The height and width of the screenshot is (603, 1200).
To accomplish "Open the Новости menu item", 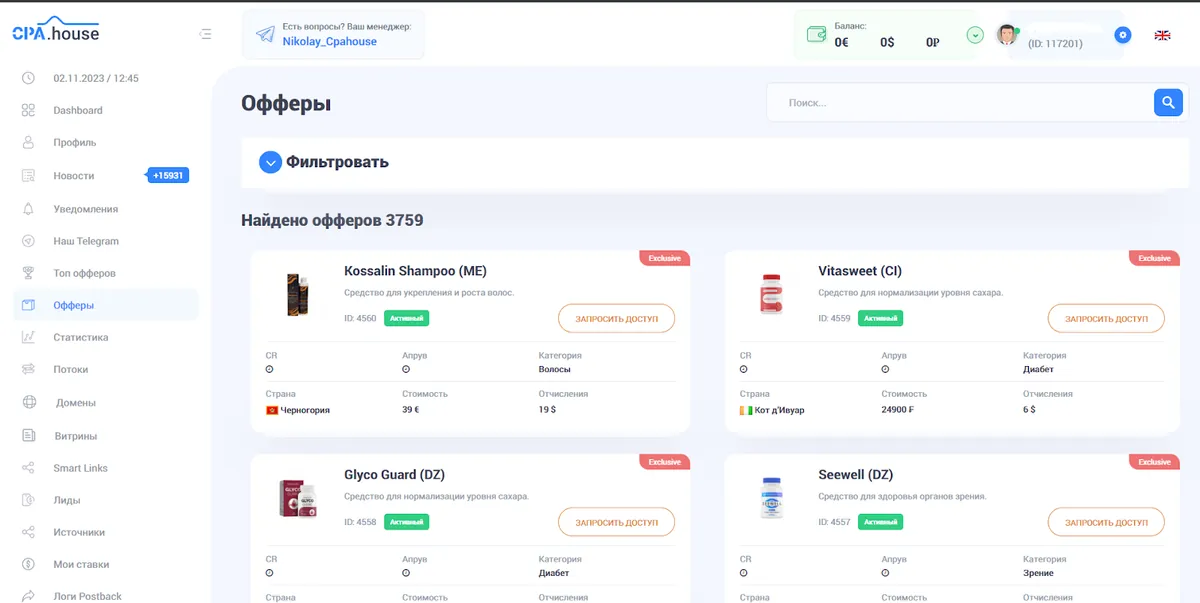I will [x=73, y=175].
